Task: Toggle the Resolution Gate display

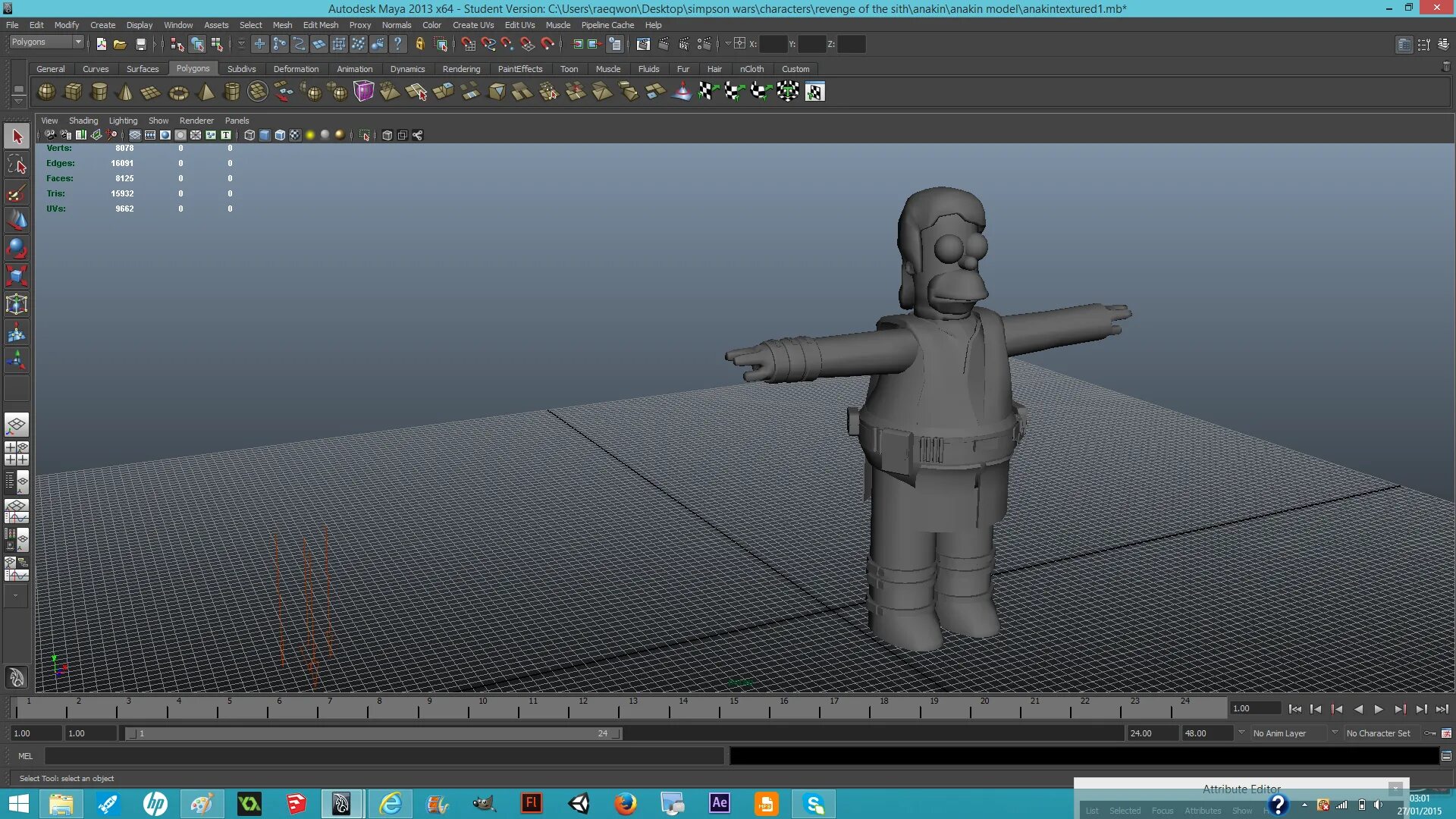Action: (165, 135)
